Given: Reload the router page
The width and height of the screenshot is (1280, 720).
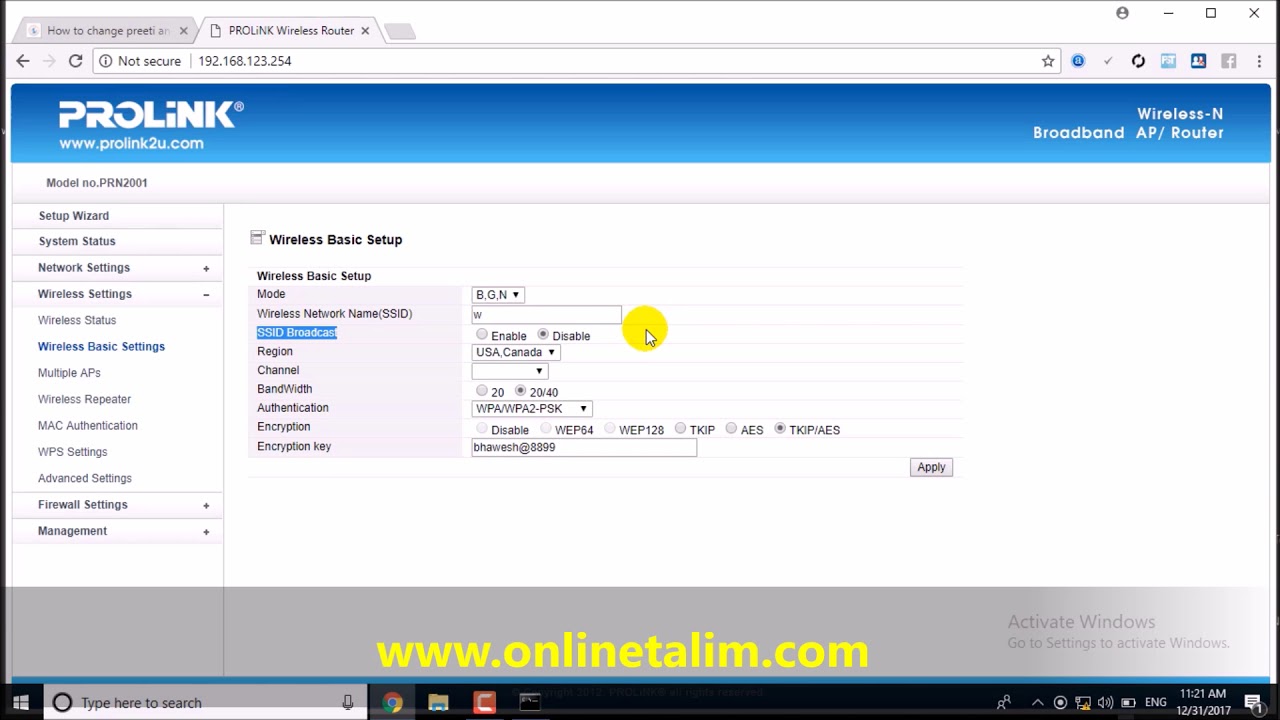Looking at the screenshot, I should click(75, 61).
